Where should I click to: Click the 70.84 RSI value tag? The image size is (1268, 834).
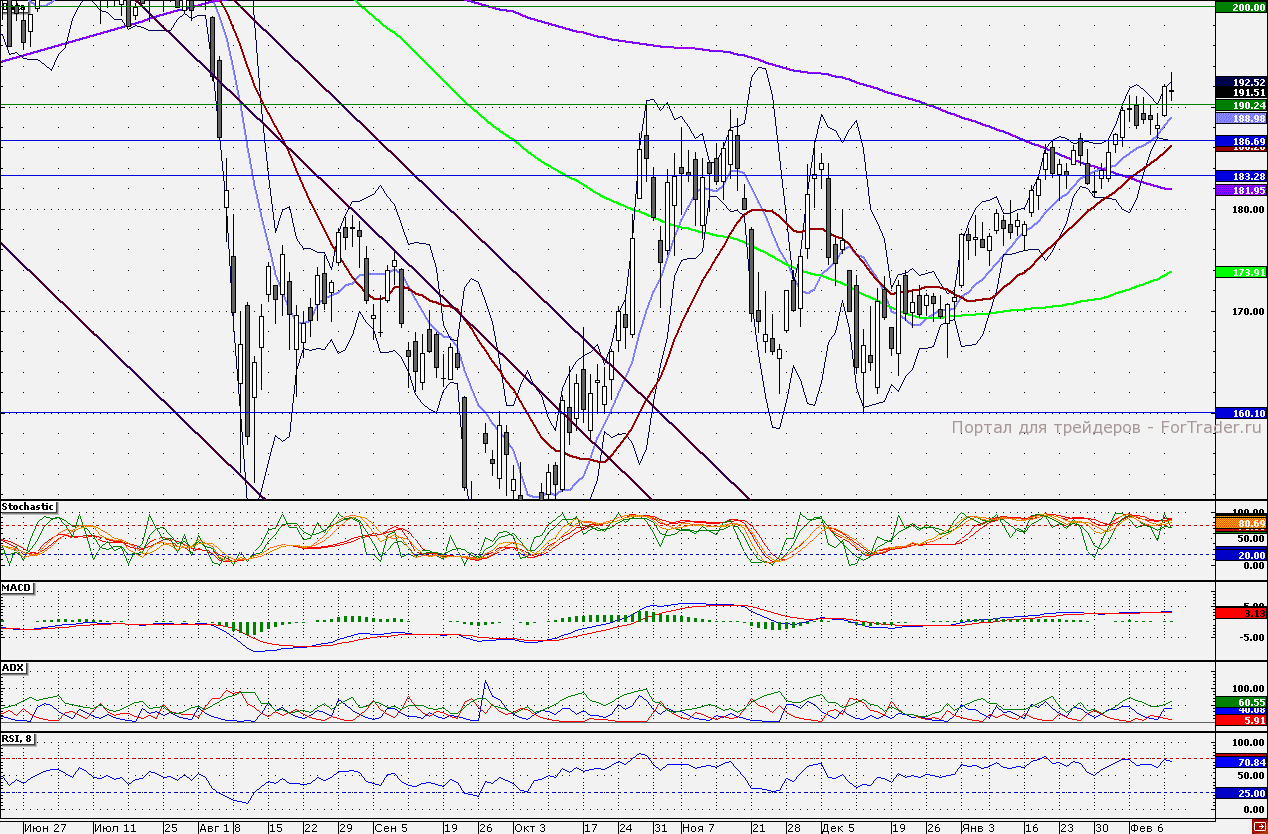(1241, 762)
